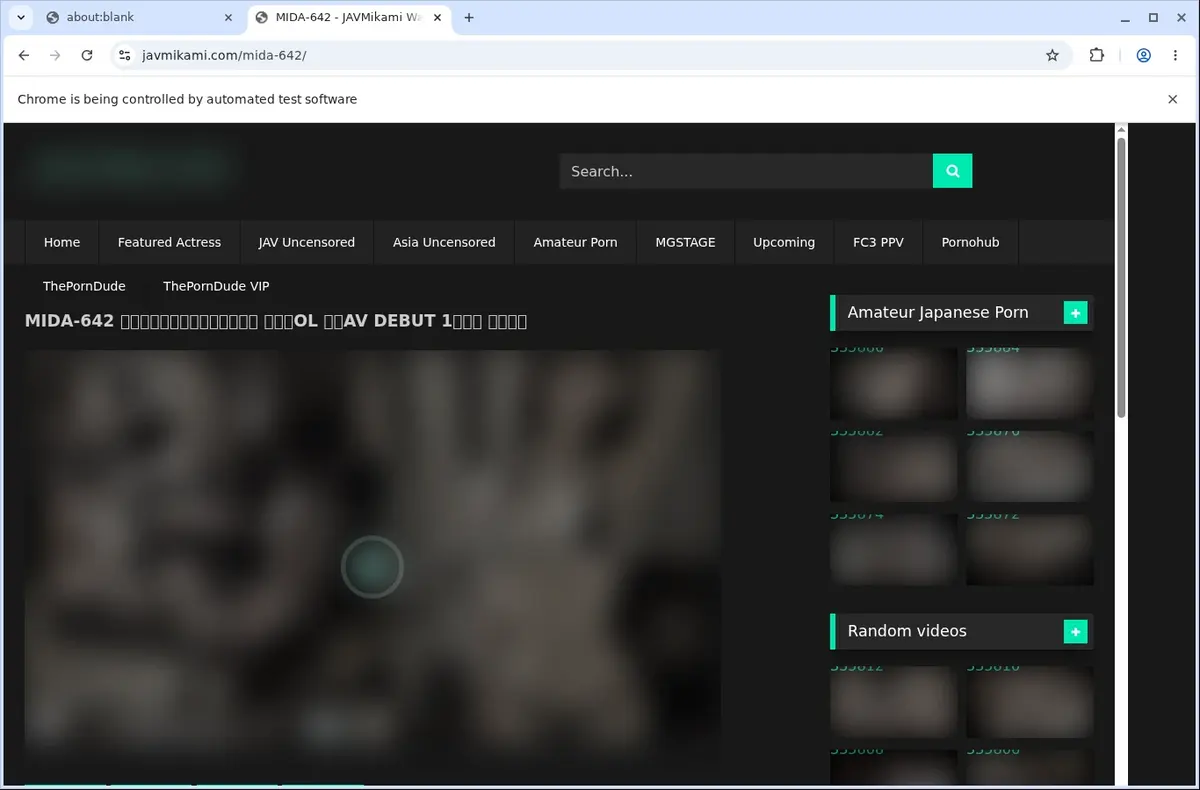Open the Home menu item
The image size is (1200, 790).
(62, 242)
